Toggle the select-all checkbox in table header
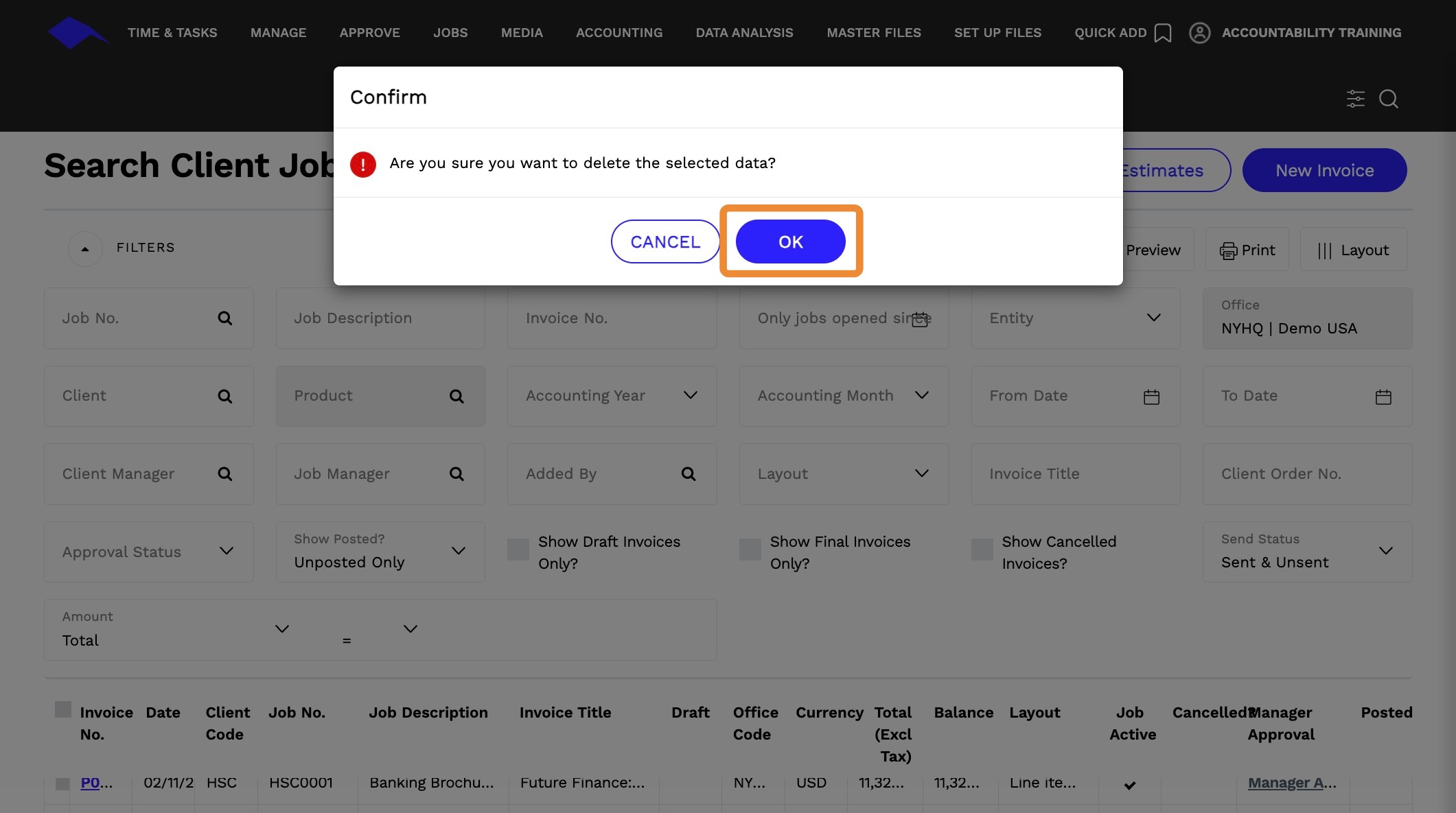This screenshot has height=813, width=1456. pos(63,709)
